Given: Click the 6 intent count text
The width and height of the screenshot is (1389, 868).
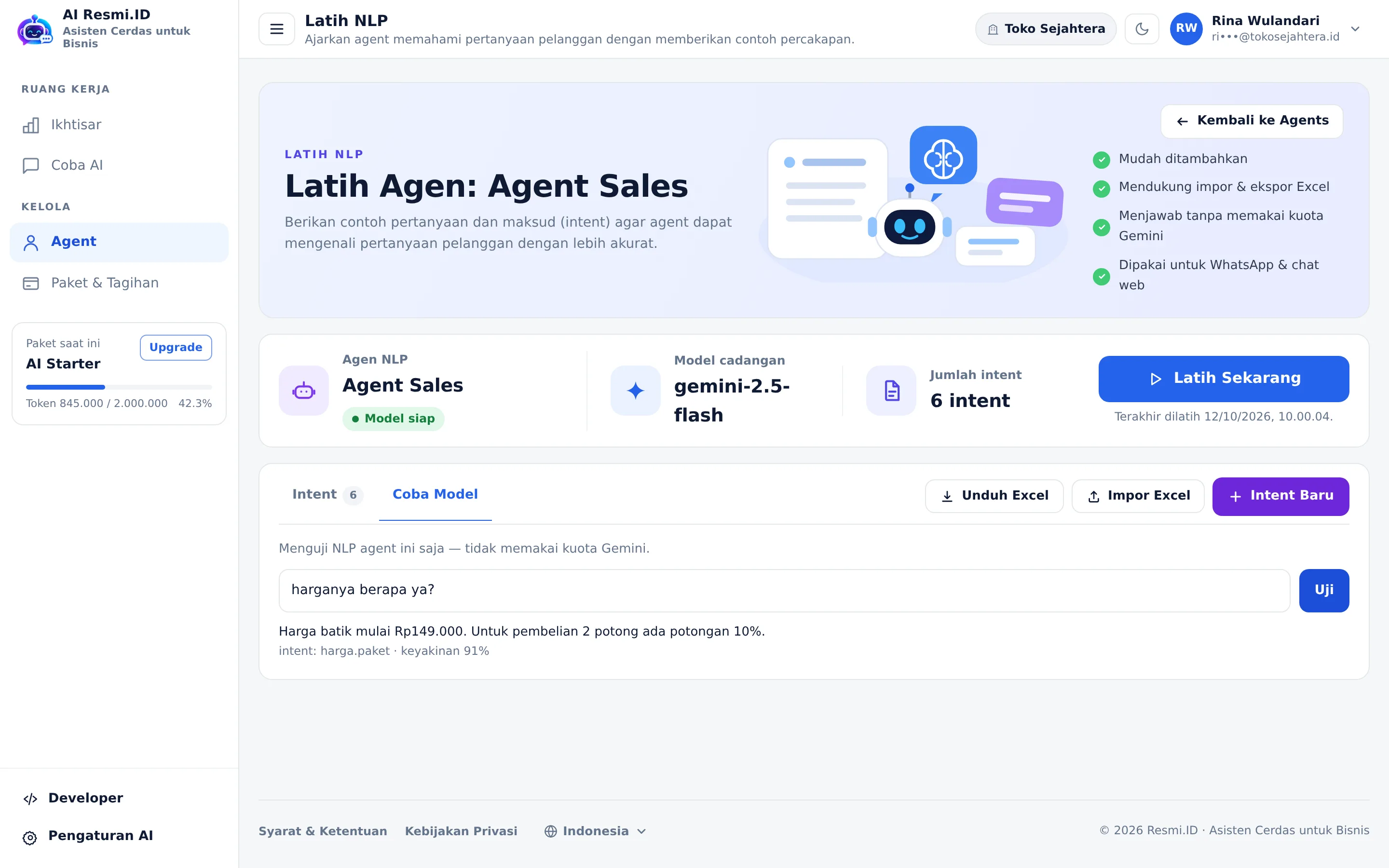Looking at the screenshot, I should pos(969,401).
